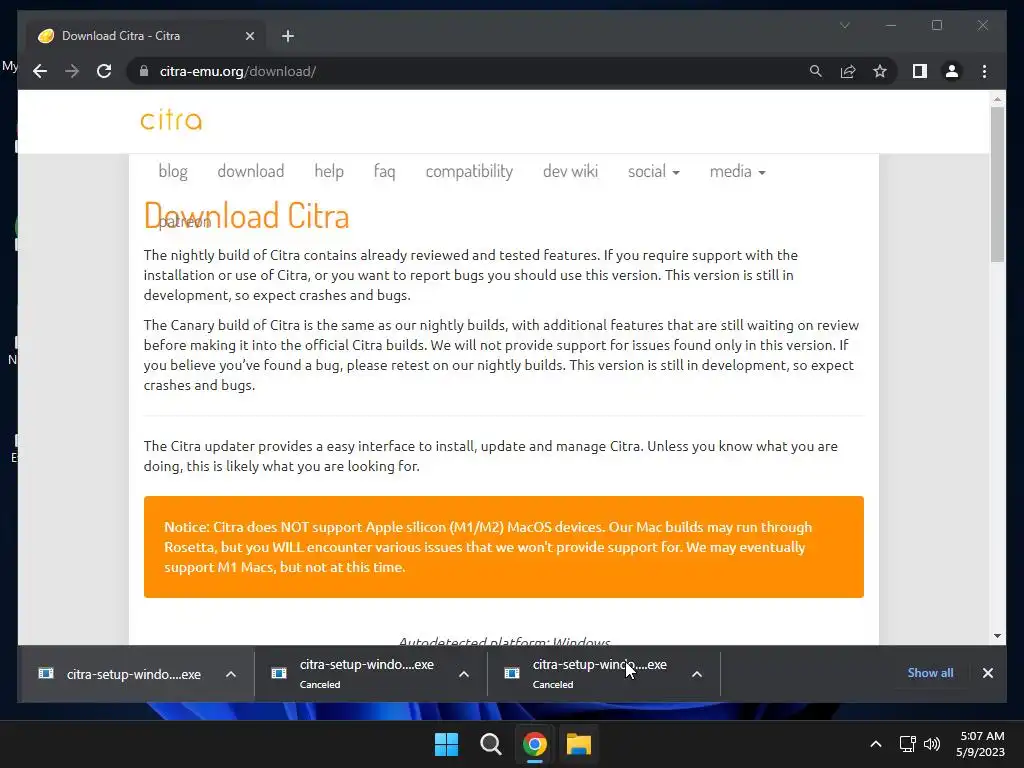1024x768 pixels.
Task: Open Chrome side panel
Action: coord(920,71)
